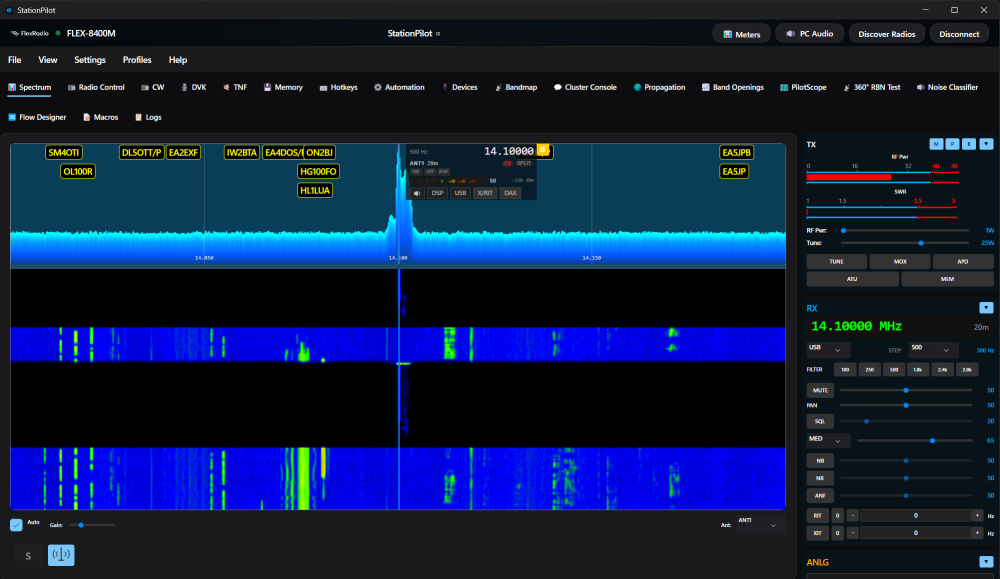Click the S button below the waterfall
Viewport: 1000px width, 579px height.
pyautogui.click(x=28, y=555)
